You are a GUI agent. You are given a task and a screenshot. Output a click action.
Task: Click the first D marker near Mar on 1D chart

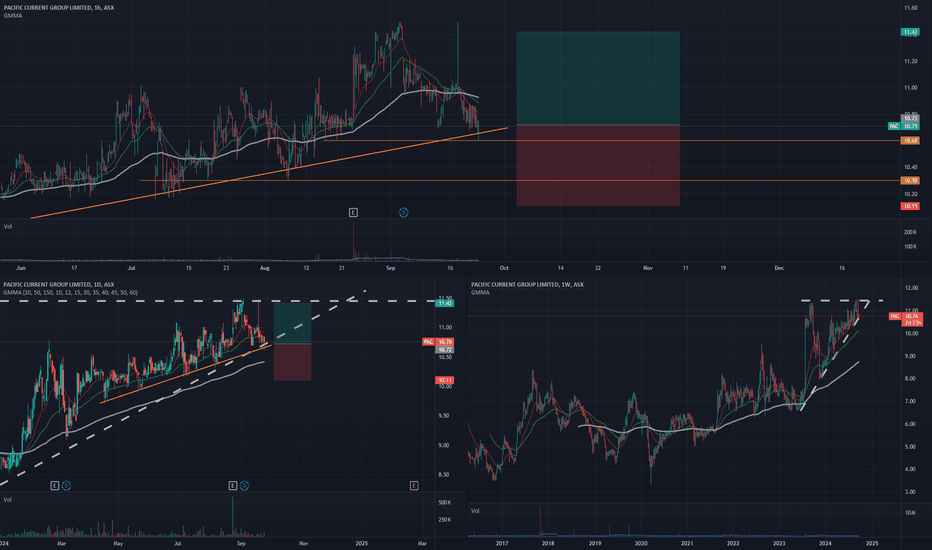tap(66, 486)
